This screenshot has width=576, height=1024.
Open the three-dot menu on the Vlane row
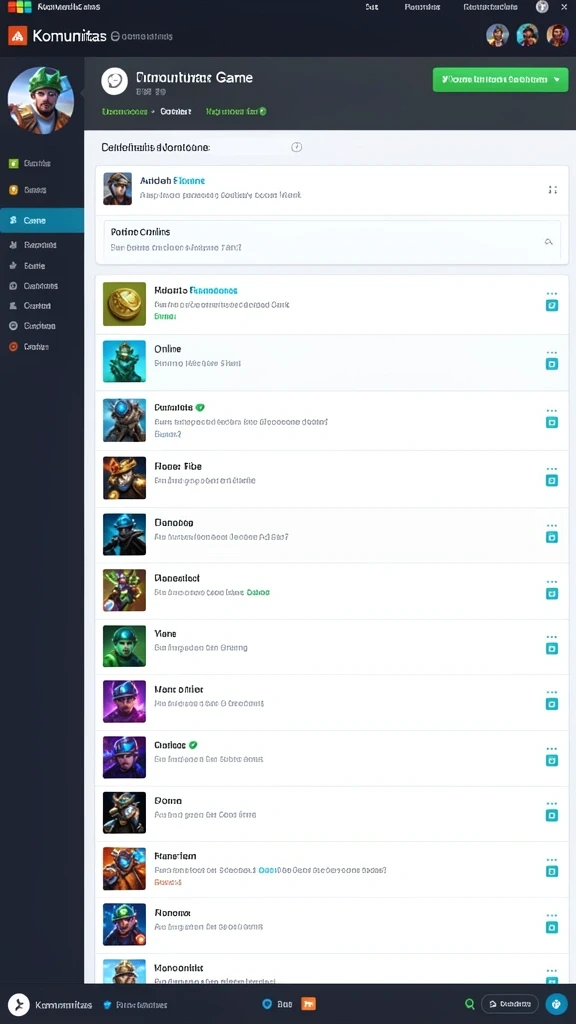coord(552,637)
